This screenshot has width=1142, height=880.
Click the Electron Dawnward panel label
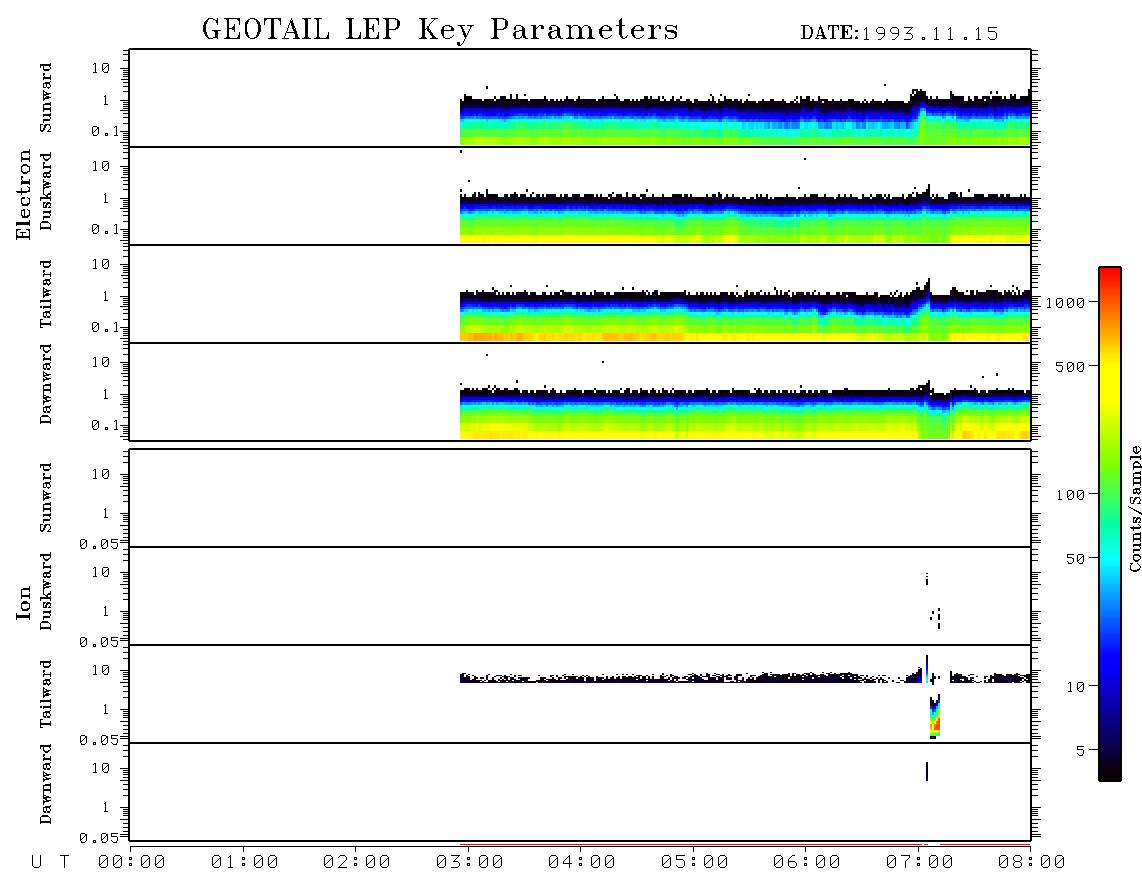point(46,384)
